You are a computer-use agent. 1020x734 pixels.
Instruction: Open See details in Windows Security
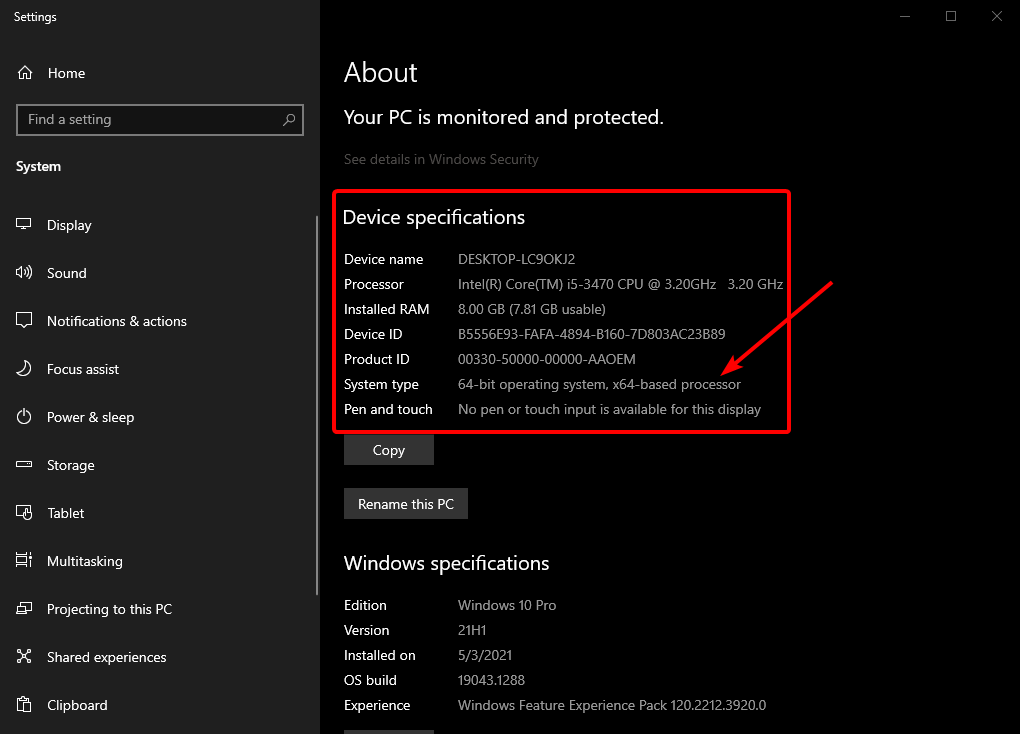(x=441, y=159)
